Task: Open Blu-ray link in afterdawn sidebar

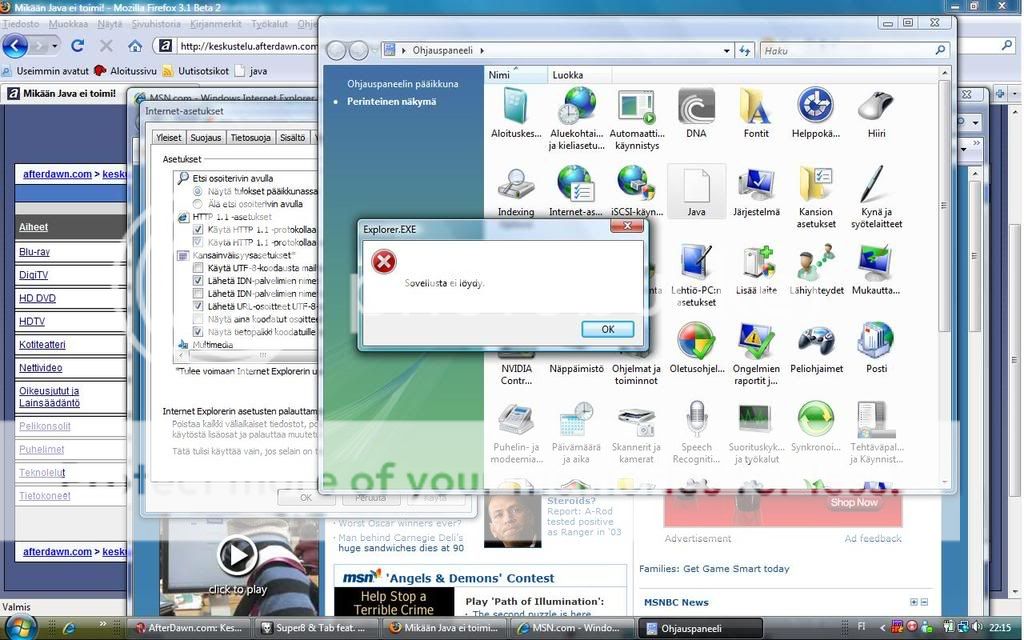Action: [34, 252]
